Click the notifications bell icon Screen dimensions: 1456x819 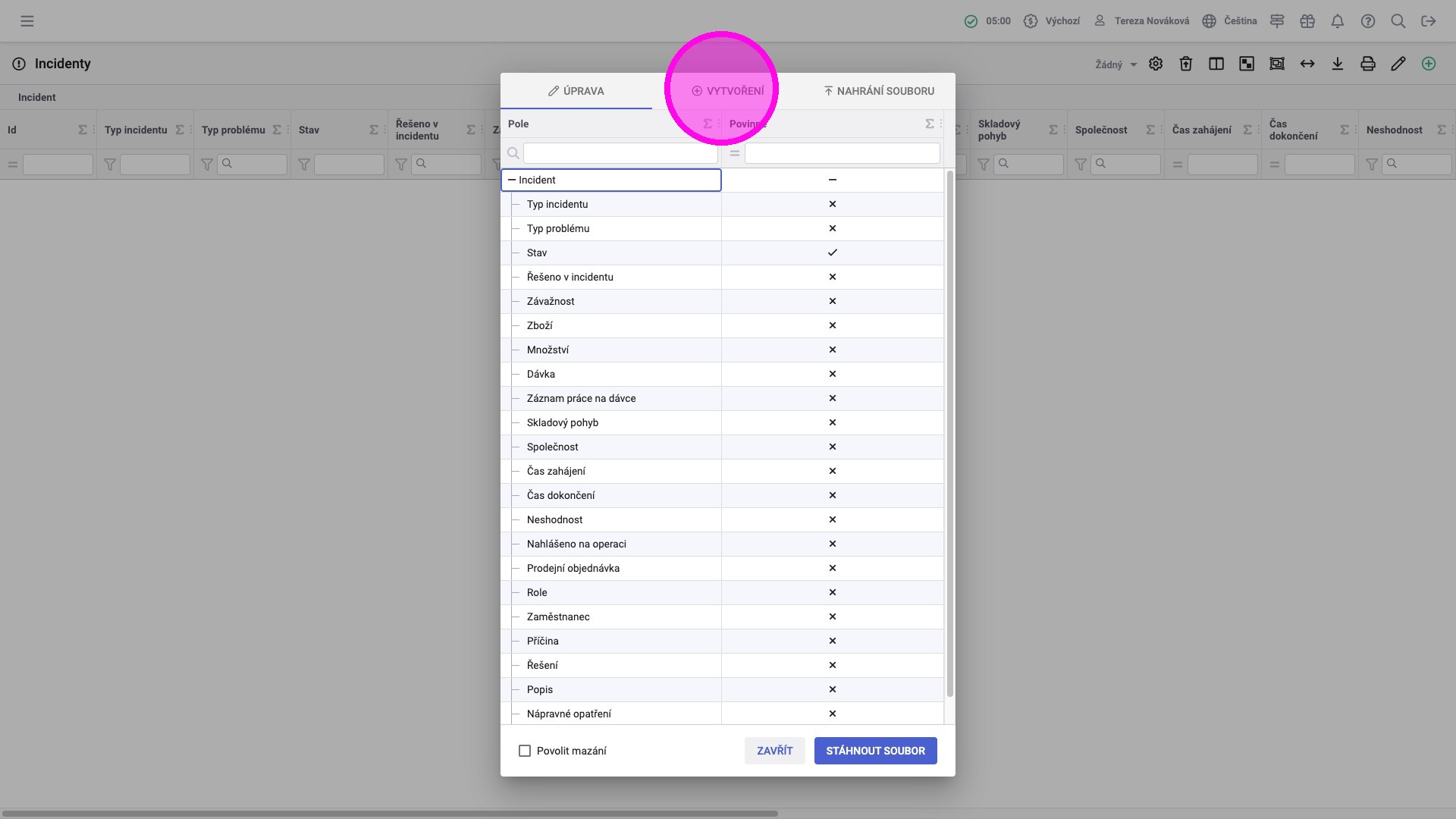(x=1338, y=21)
